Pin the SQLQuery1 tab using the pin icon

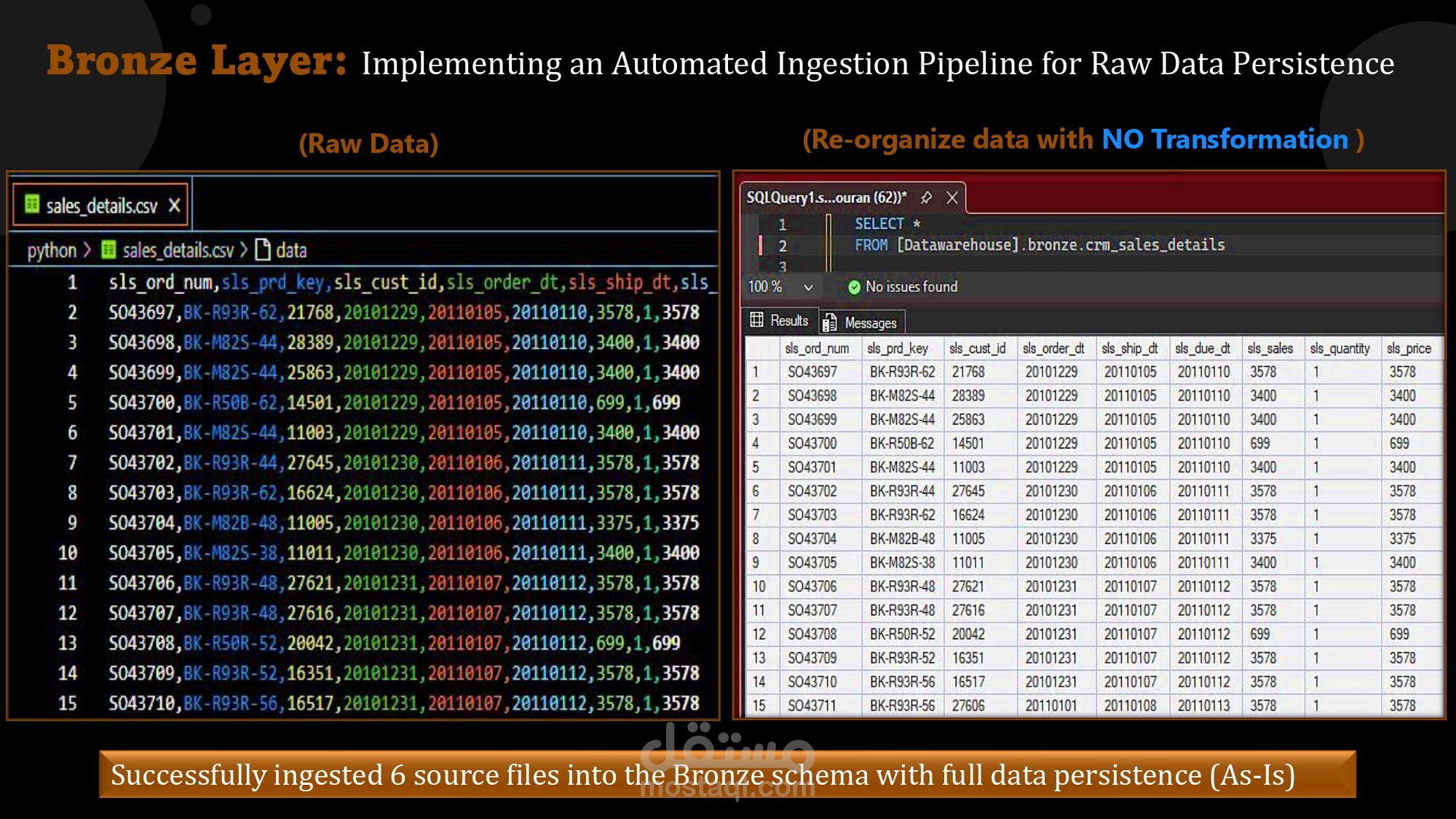[926, 197]
